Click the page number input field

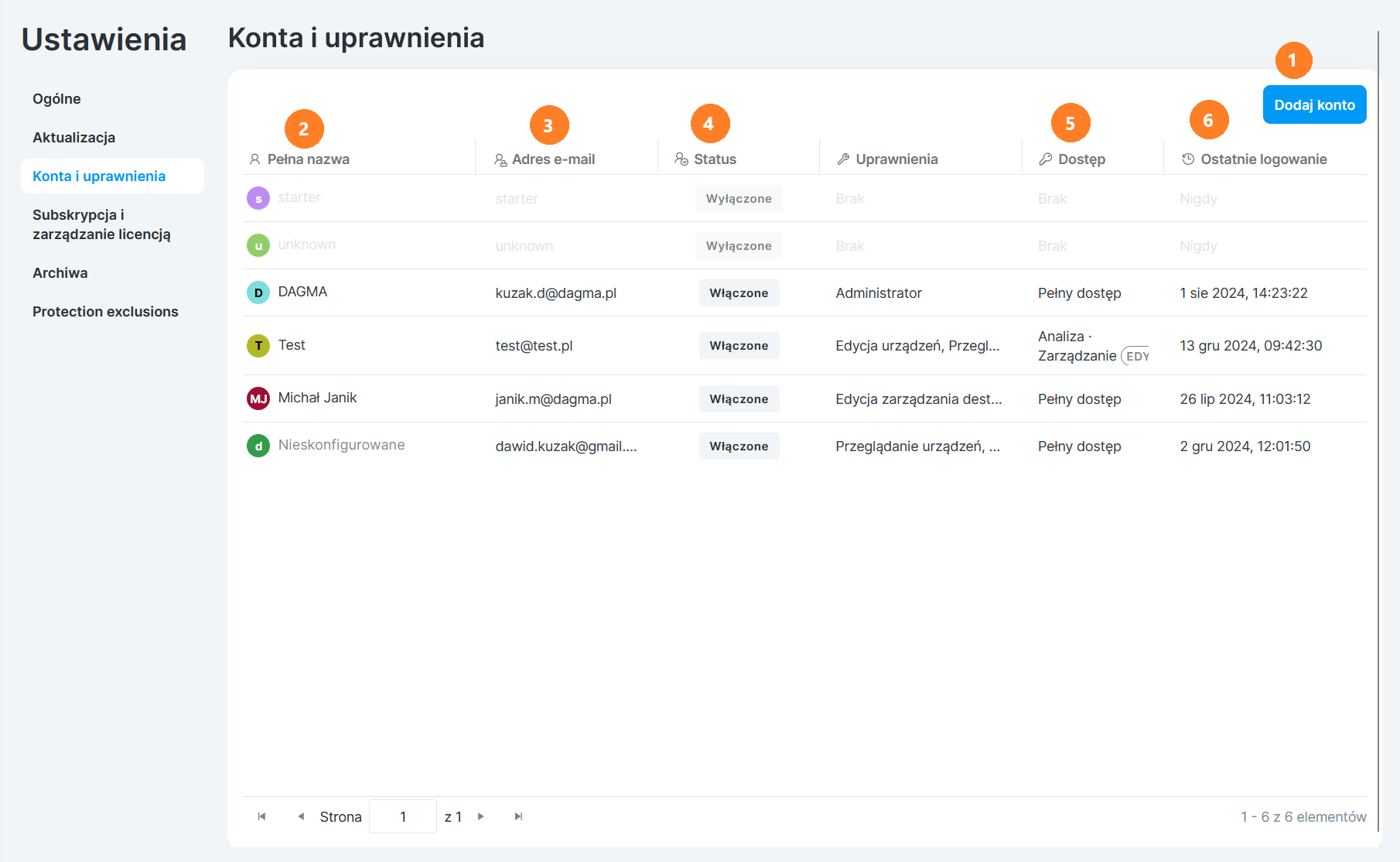[x=403, y=816]
